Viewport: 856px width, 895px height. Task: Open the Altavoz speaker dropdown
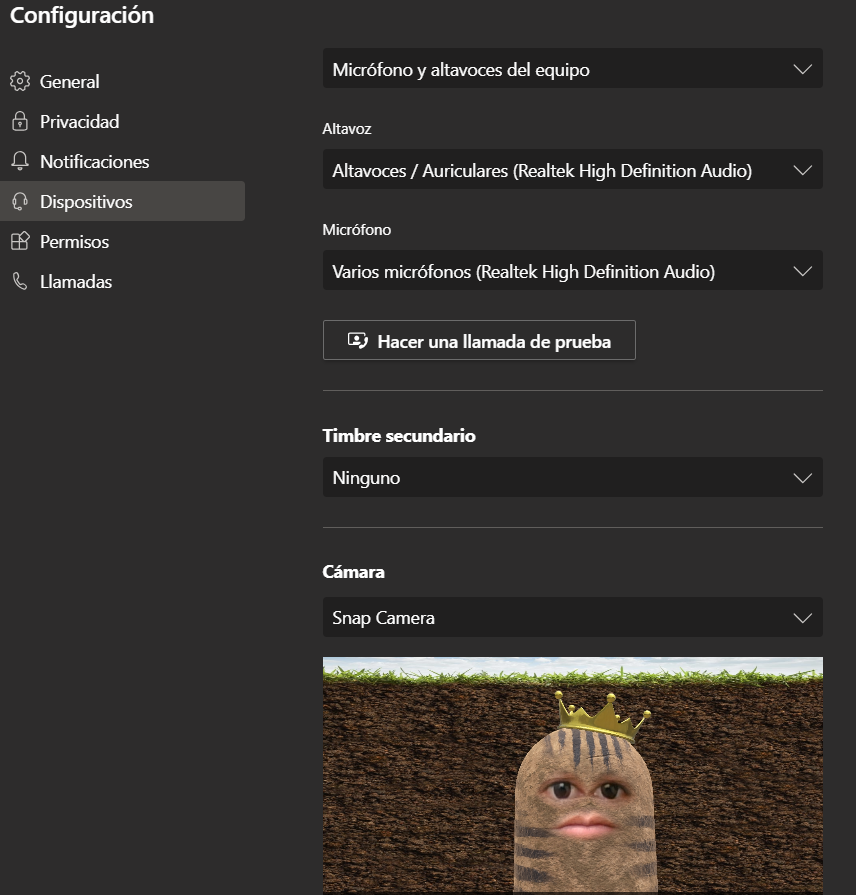click(x=572, y=170)
